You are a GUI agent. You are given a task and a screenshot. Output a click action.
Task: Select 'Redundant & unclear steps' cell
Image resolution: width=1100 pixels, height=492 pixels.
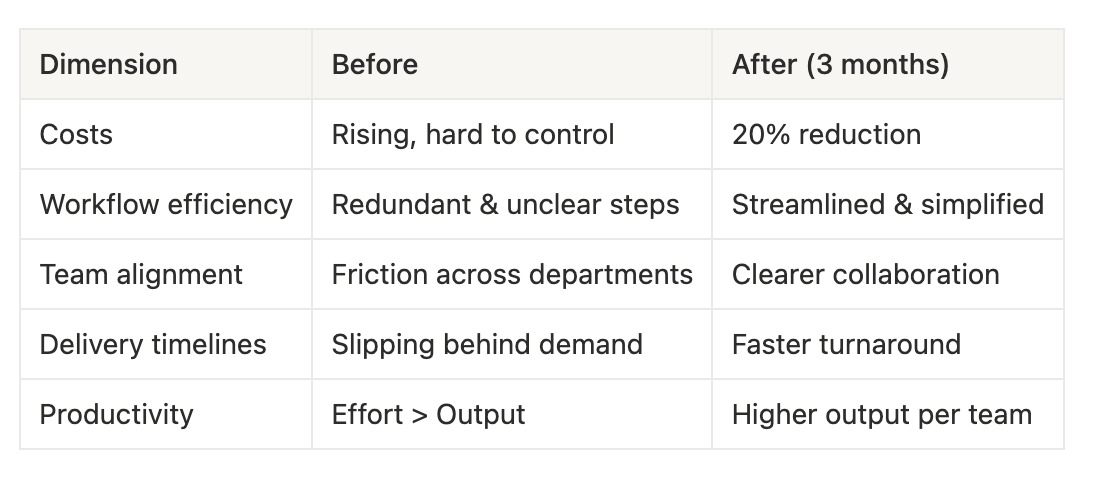[505, 205]
